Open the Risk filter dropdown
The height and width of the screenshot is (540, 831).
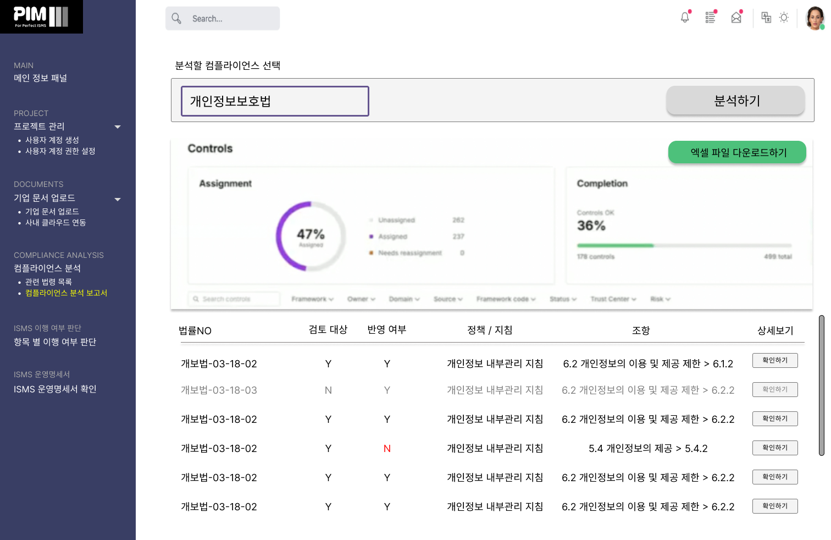[x=660, y=299]
